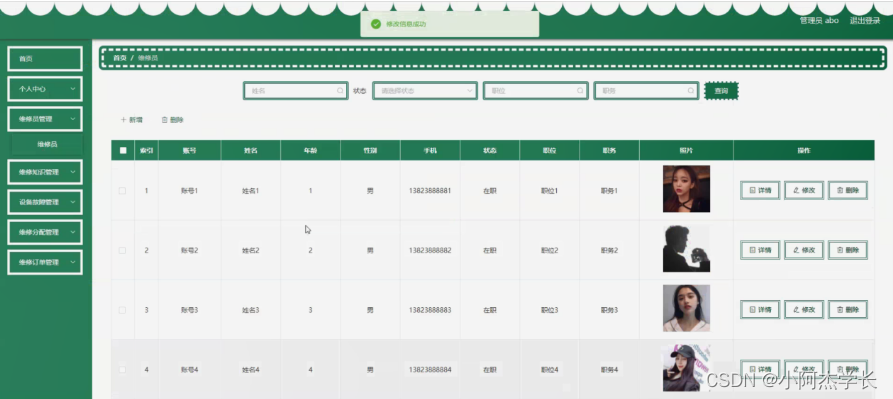893x399 pixels.
Task: Open the photo thumbnail in row 账号4
Action: (686, 368)
